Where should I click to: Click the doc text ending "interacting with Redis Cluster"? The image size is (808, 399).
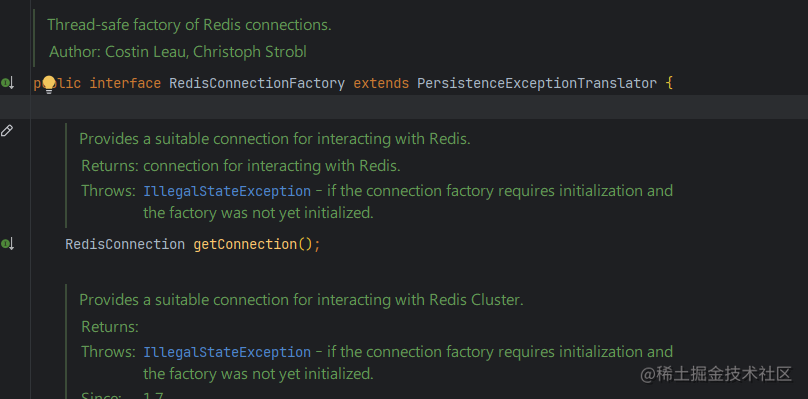(301, 300)
